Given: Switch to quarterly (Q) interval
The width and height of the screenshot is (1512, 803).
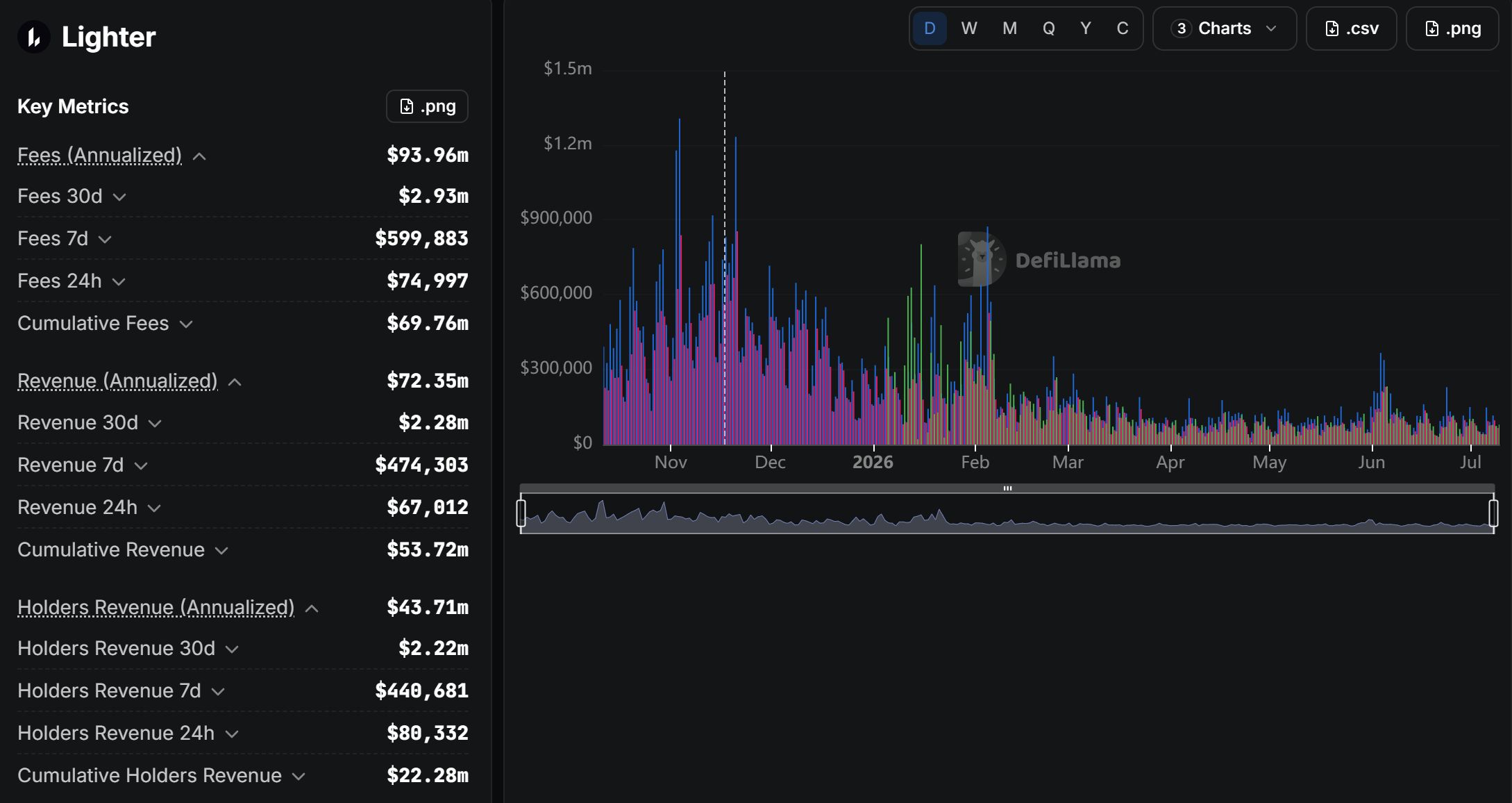Looking at the screenshot, I should (1049, 28).
